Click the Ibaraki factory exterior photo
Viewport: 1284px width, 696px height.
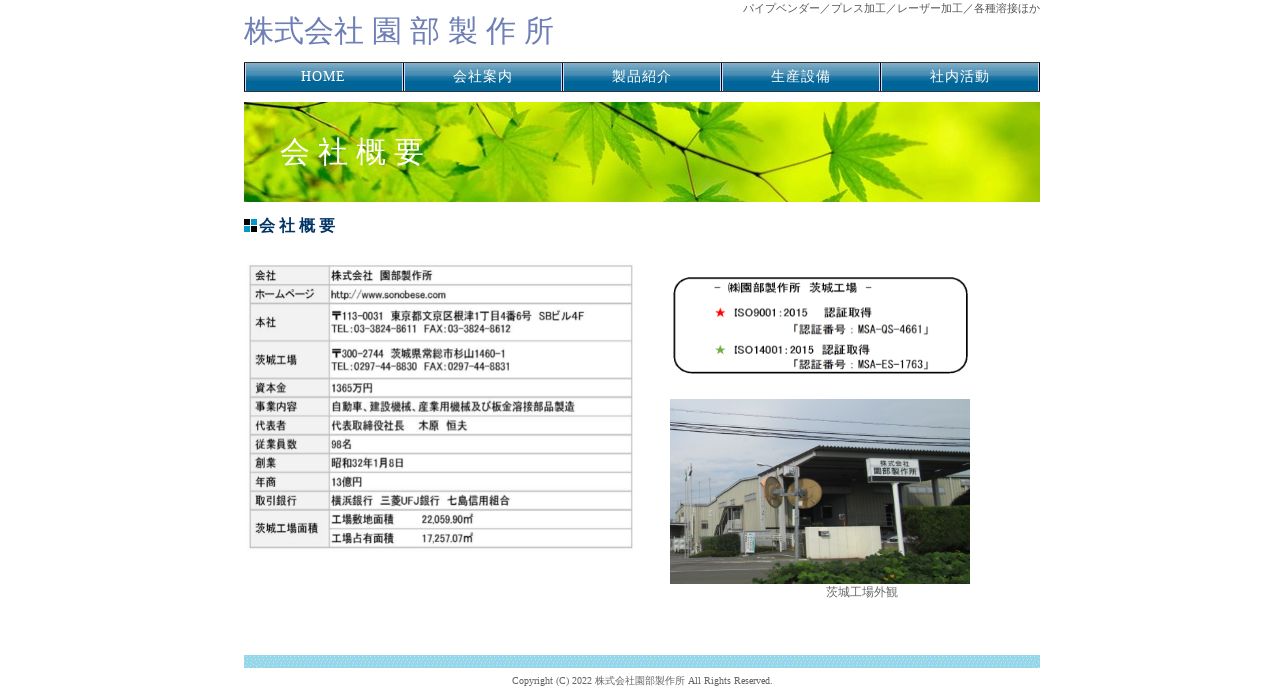pyautogui.click(x=820, y=491)
